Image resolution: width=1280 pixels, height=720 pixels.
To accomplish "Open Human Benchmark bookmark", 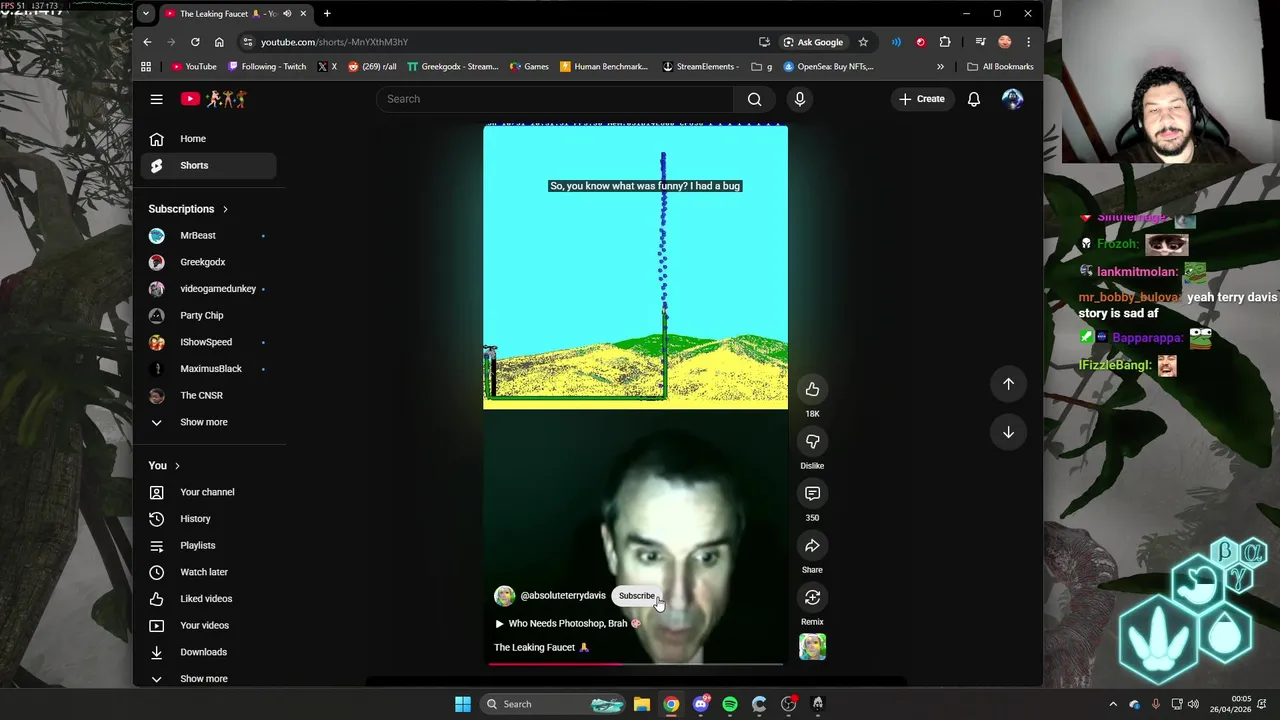I will (604, 67).
